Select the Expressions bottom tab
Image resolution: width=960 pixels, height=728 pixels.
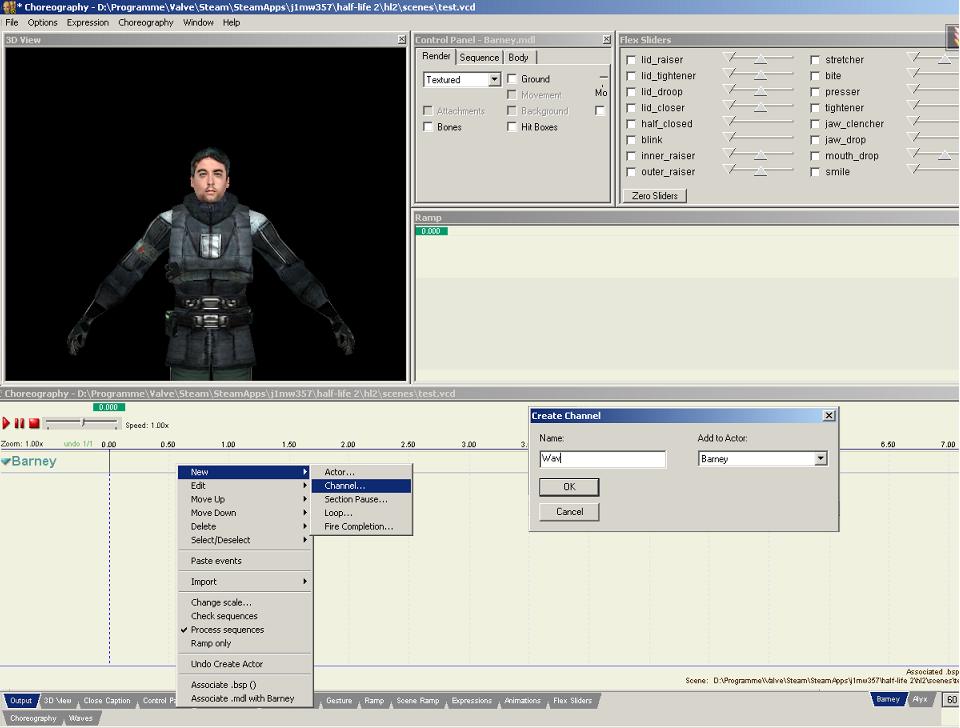(x=471, y=700)
